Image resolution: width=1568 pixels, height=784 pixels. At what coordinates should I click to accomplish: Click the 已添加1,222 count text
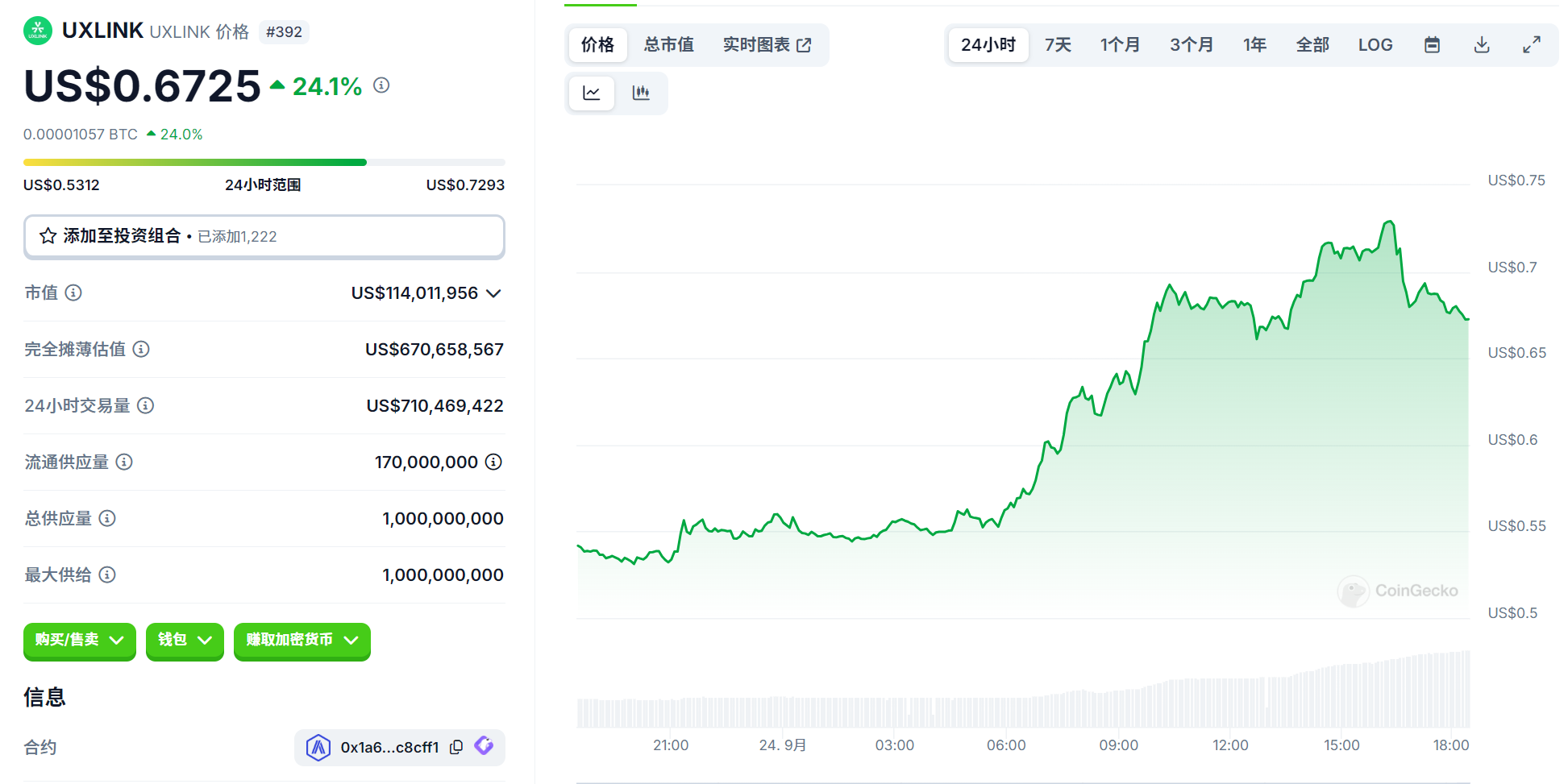pos(237,237)
